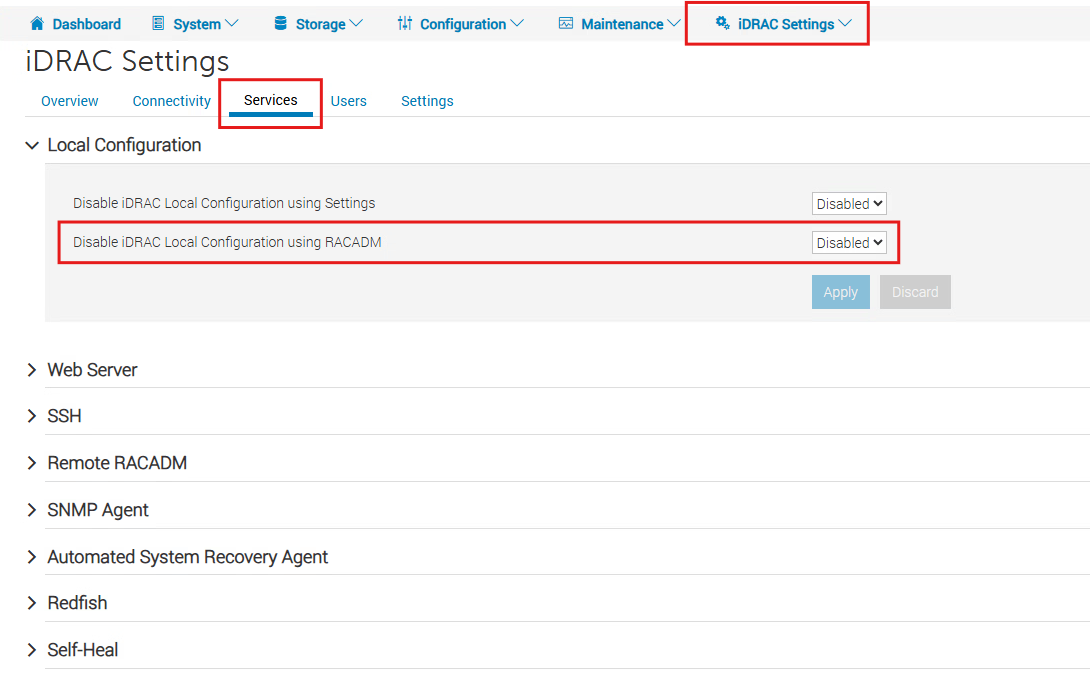Switch to the Connectivity tab
Image resolution: width=1090 pixels, height=681 pixels.
coord(172,101)
